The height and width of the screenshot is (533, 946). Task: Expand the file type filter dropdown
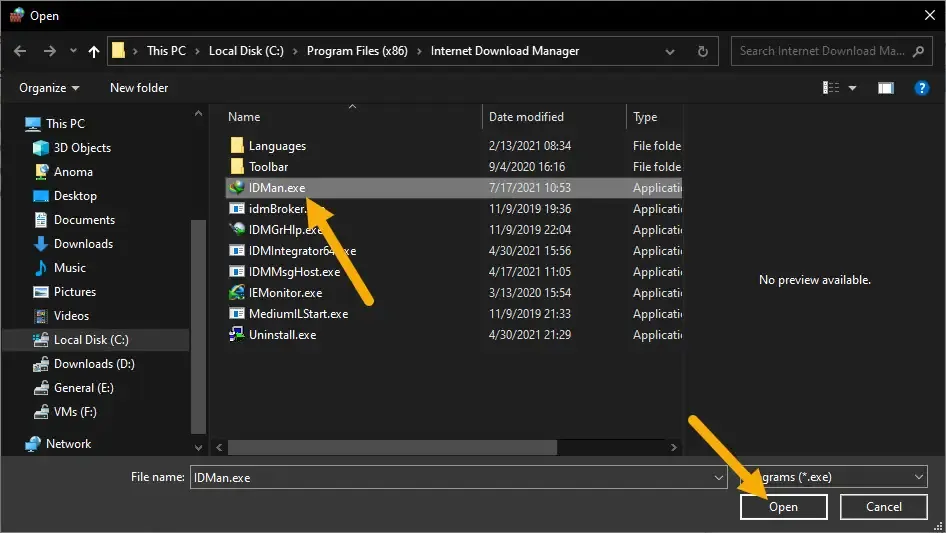click(x=918, y=478)
